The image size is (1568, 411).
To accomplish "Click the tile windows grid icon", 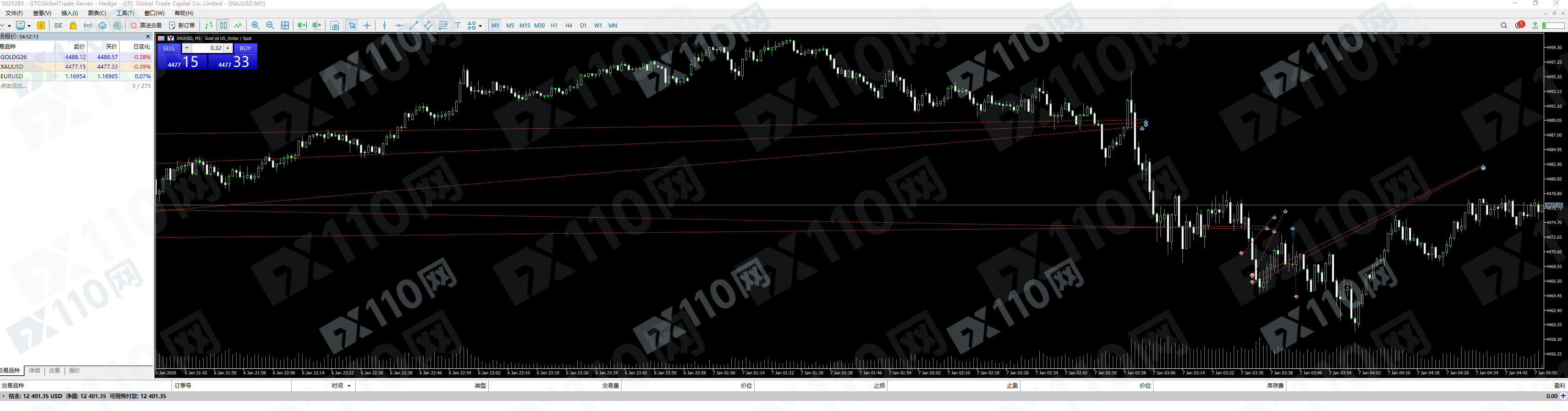I will tap(285, 26).
